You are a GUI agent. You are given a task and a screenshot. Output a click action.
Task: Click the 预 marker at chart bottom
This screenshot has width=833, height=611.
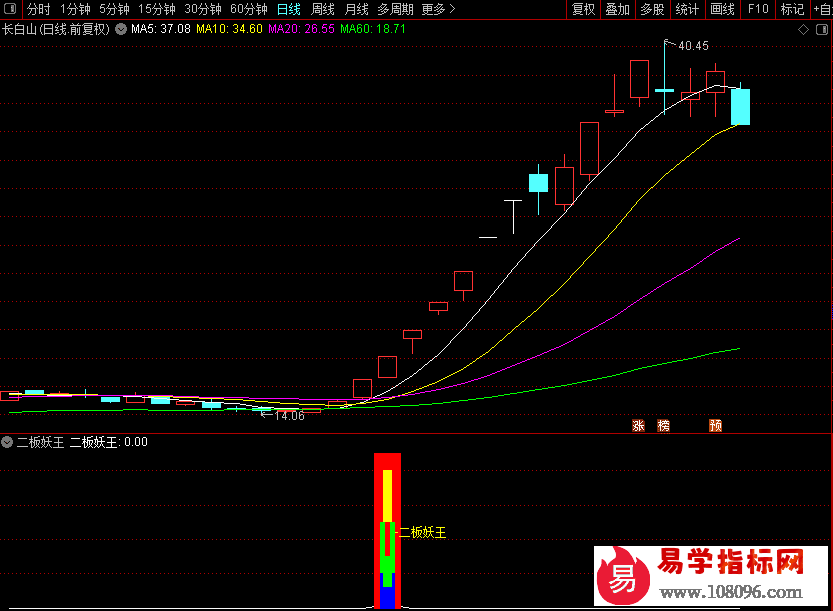click(716, 426)
